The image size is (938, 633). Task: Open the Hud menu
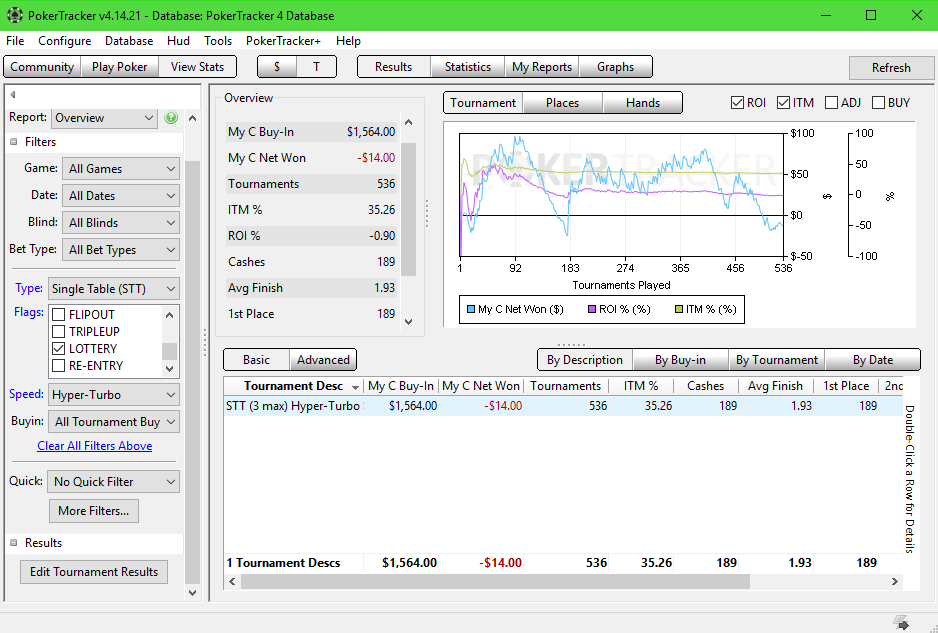click(x=178, y=41)
